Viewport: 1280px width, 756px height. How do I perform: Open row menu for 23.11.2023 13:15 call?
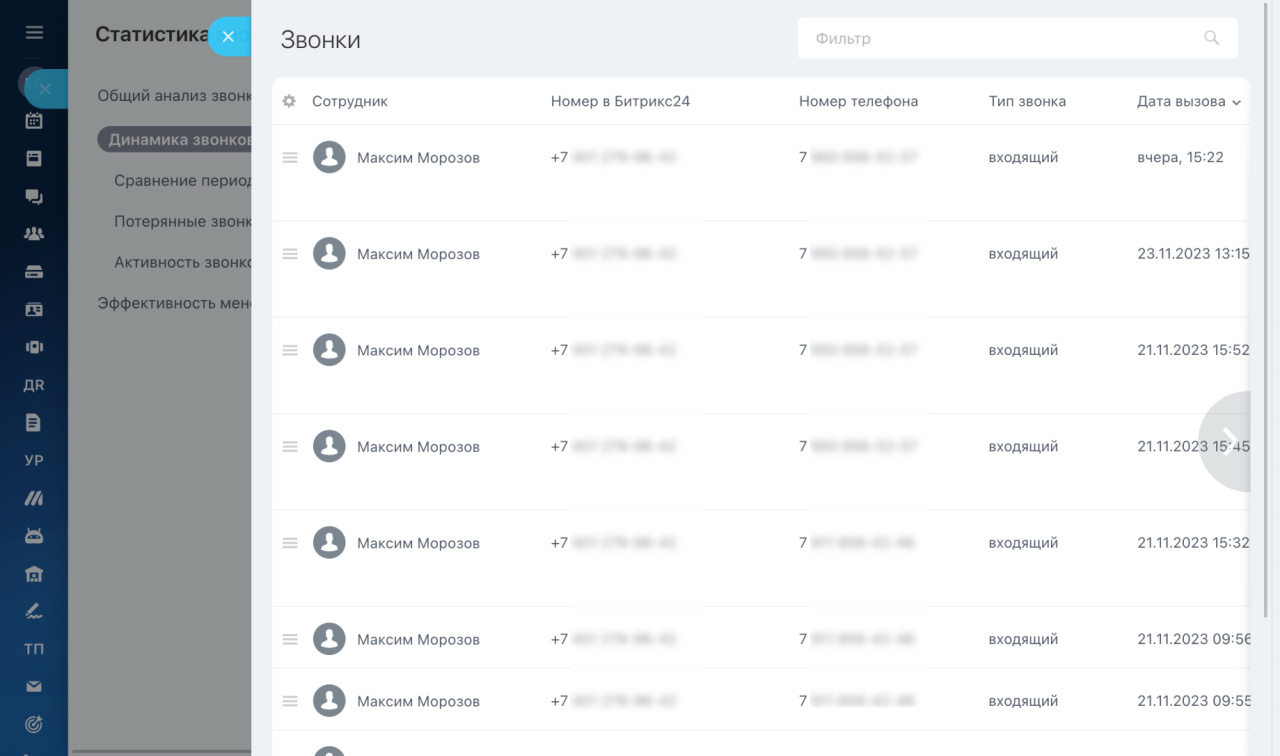tap(290, 254)
